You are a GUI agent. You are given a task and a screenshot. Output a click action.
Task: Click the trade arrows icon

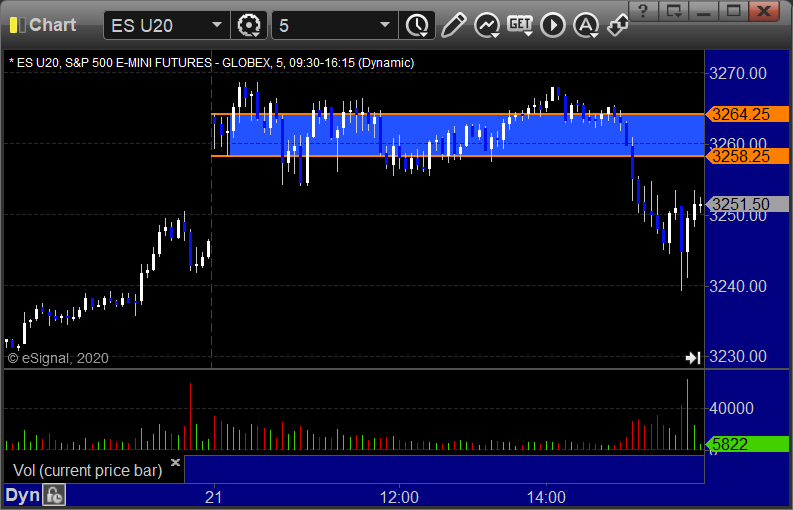pyautogui.click(x=618, y=25)
